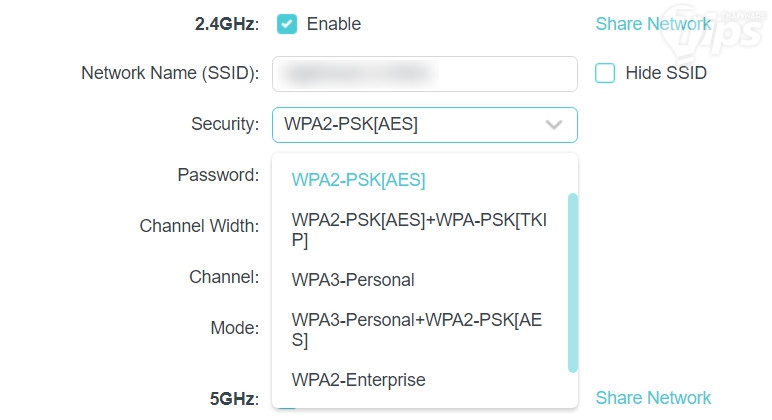Viewport: 772px width, 420px height.
Task: Click the Network Name (SSID) text field
Action: click(424, 73)
